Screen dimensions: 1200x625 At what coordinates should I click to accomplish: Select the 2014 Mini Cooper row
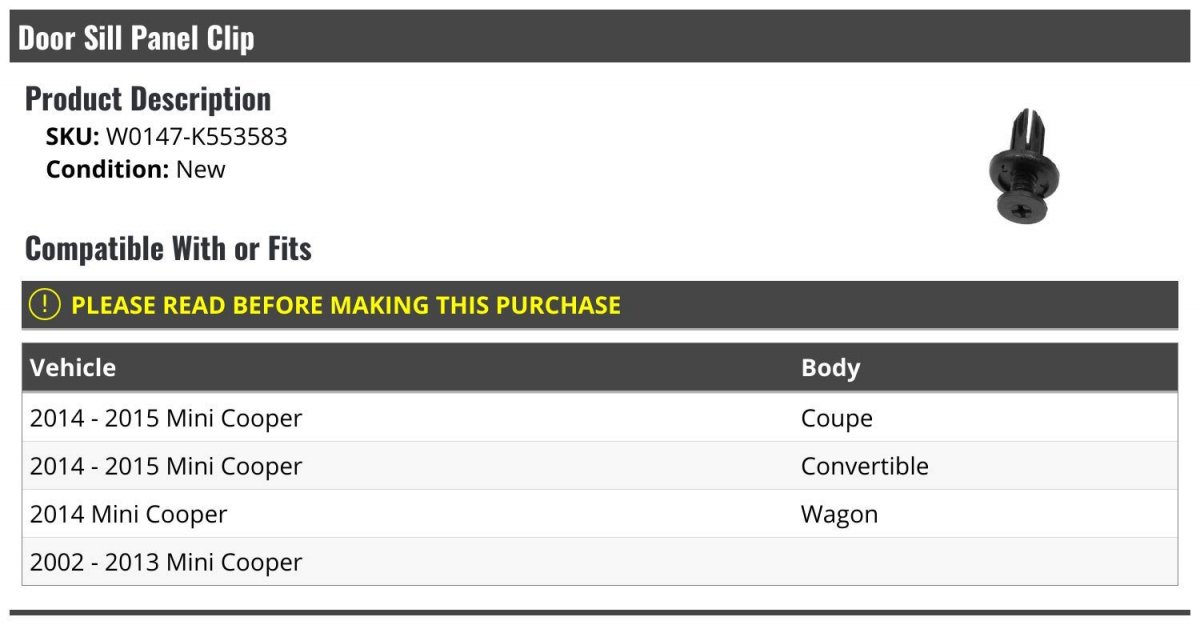[129, 514]
